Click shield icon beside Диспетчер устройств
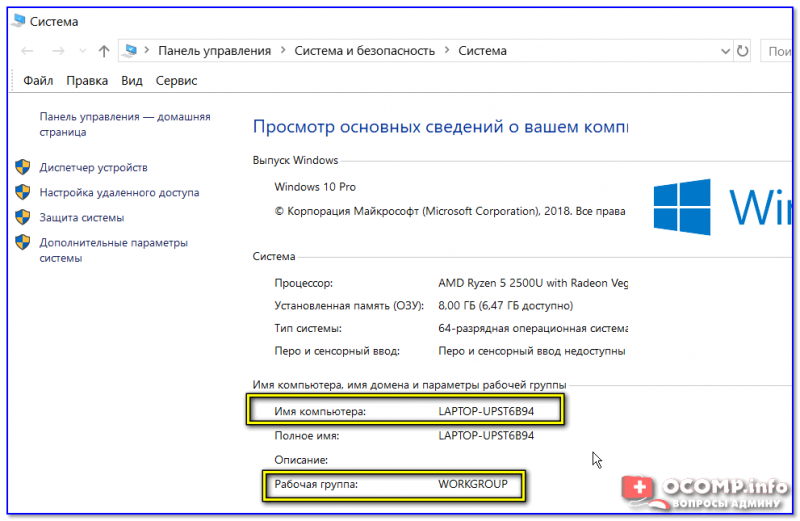Viewport: 800px width, 521px height. coord(22,167)
